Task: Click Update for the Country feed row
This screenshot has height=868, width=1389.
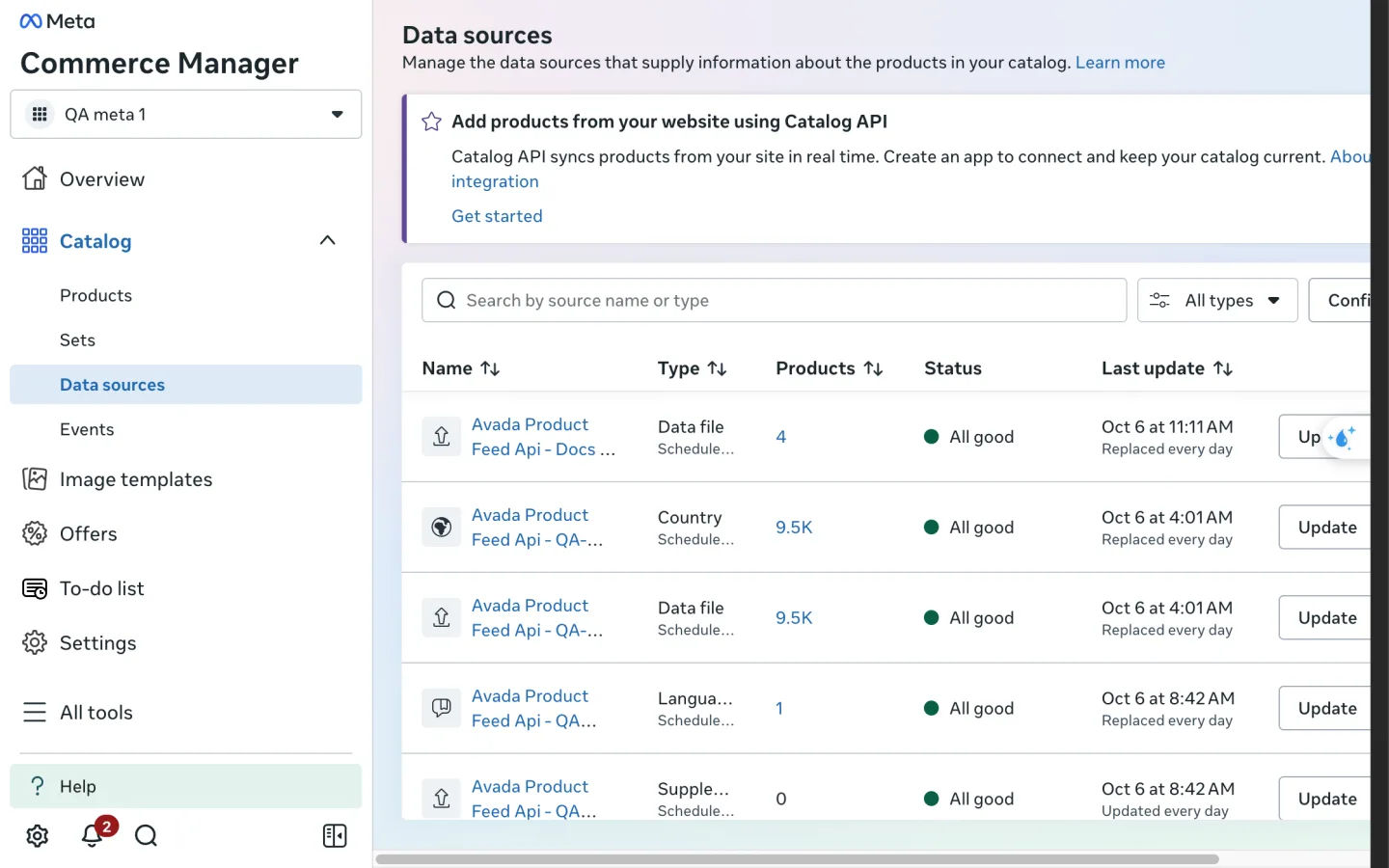Action: point(1327,528)
